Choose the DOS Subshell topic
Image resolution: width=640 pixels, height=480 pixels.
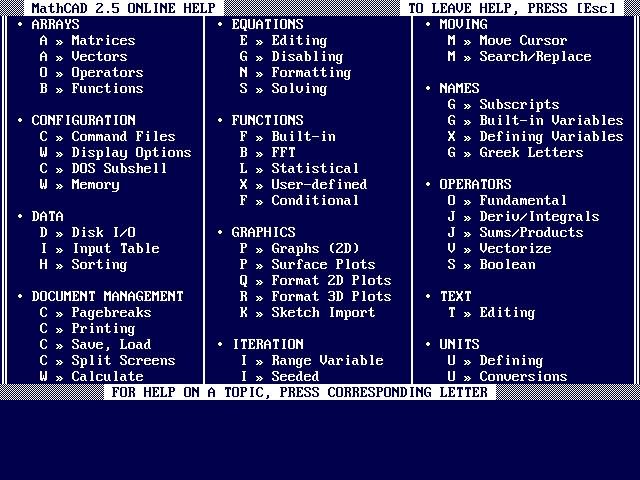[x=119, y=168]
